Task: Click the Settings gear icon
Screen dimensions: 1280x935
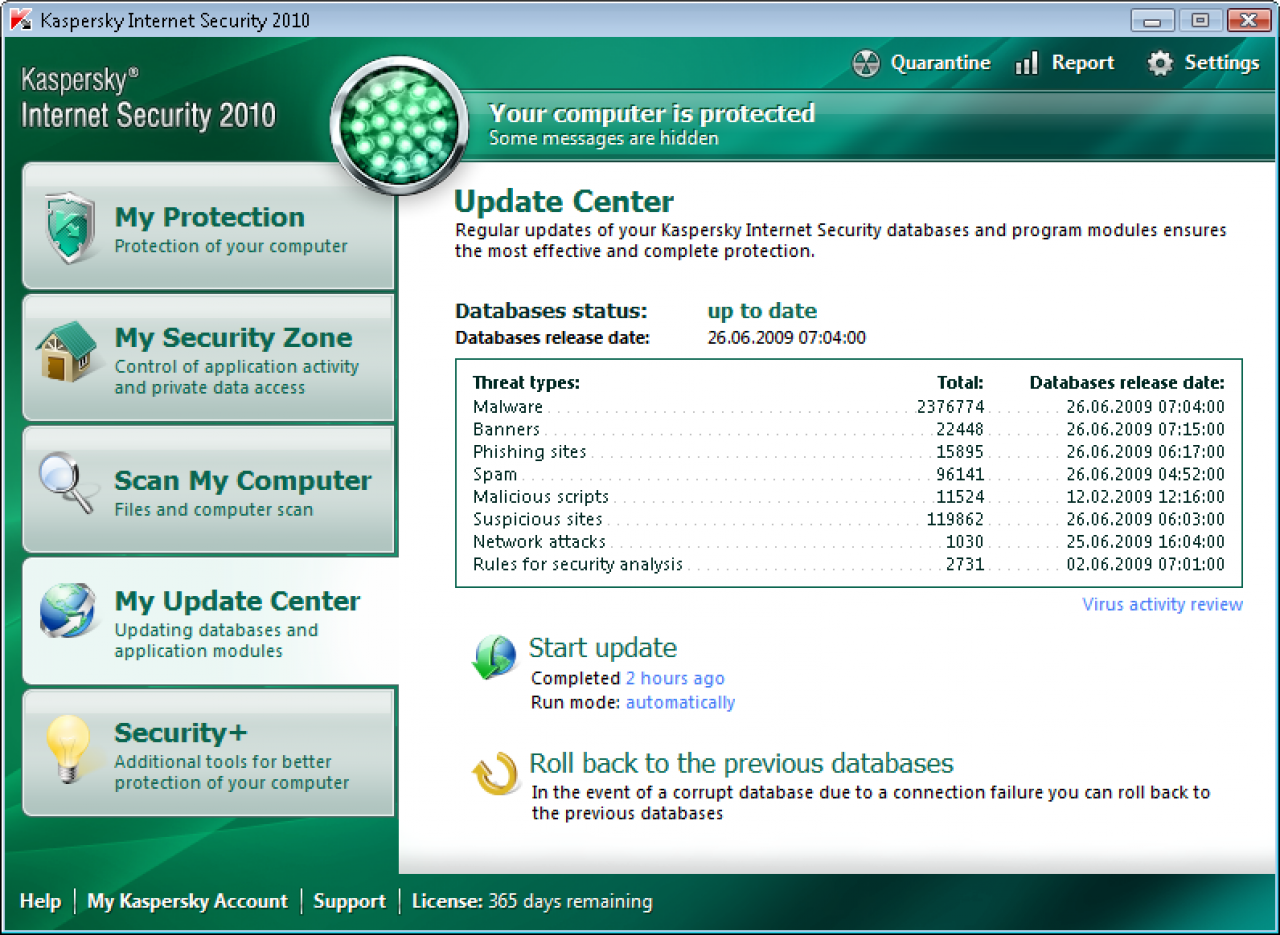Action: (1159, 64)
